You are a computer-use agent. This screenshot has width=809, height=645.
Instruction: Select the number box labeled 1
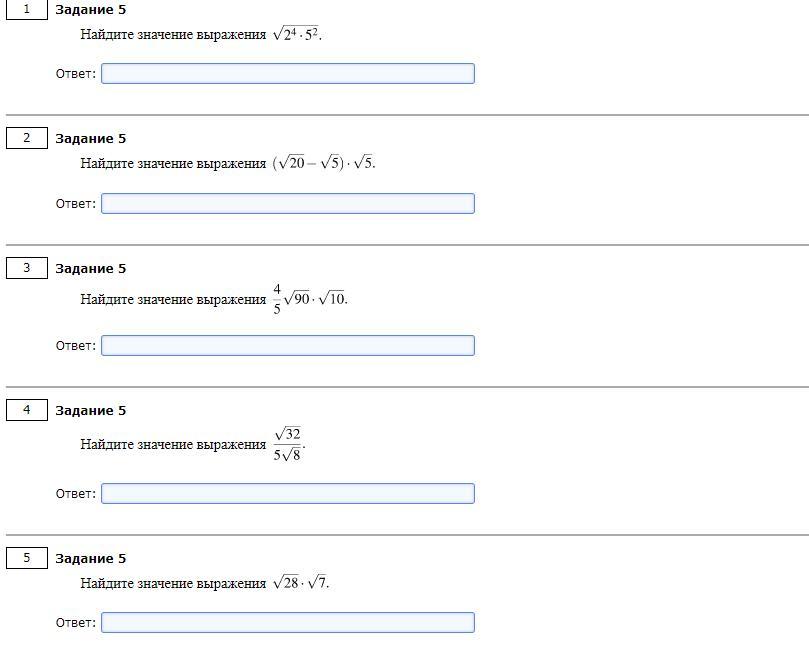point(27,9)
